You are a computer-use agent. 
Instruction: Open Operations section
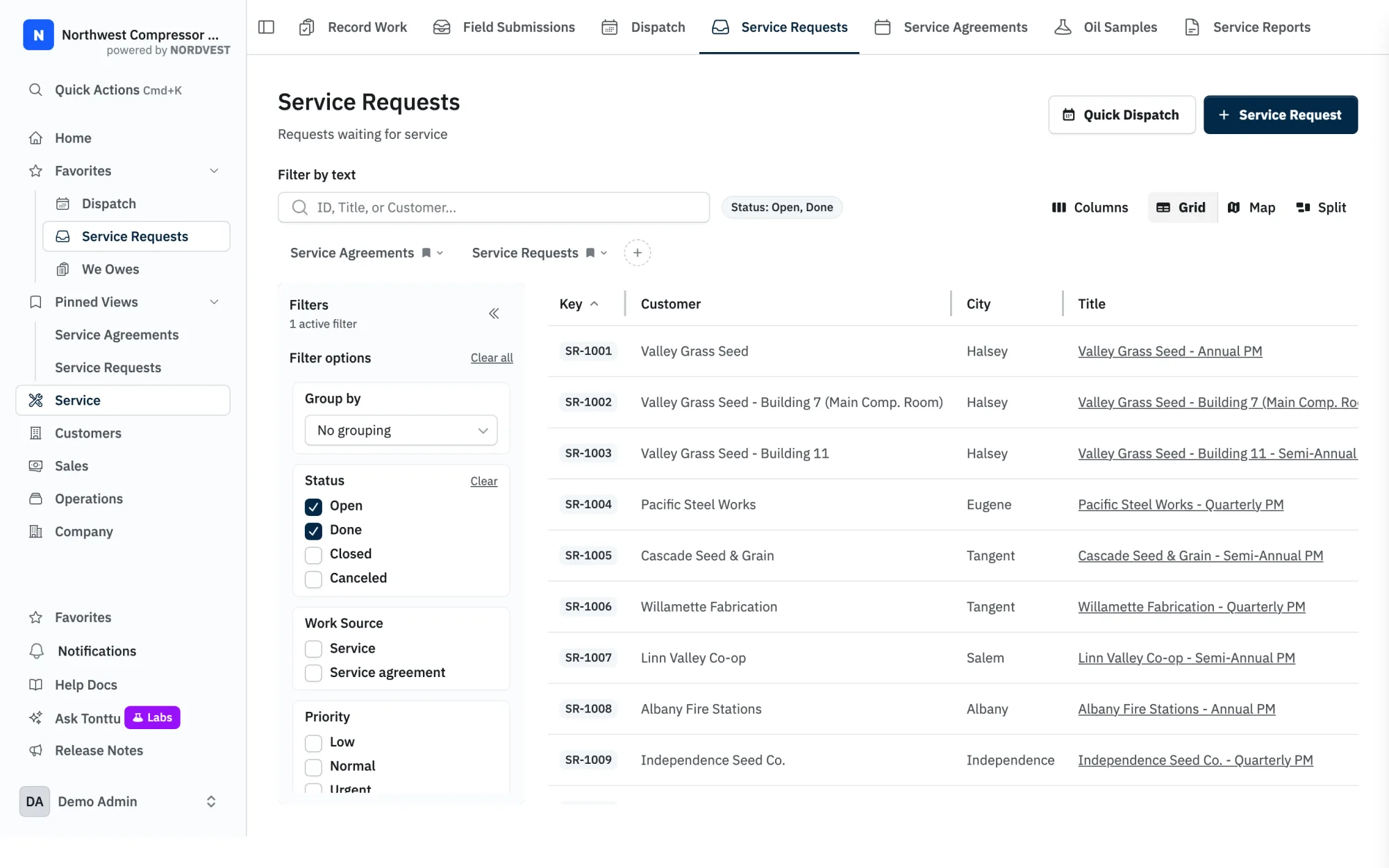click(x=89, y=499)
